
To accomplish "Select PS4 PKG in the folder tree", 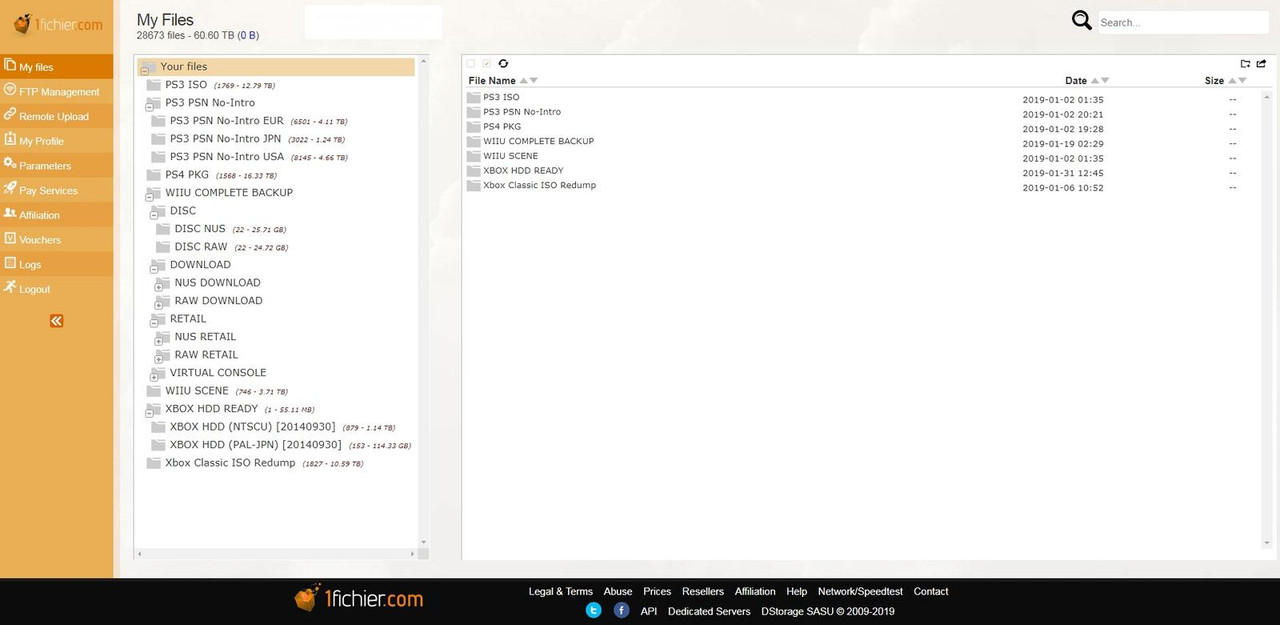I will 187,175.
